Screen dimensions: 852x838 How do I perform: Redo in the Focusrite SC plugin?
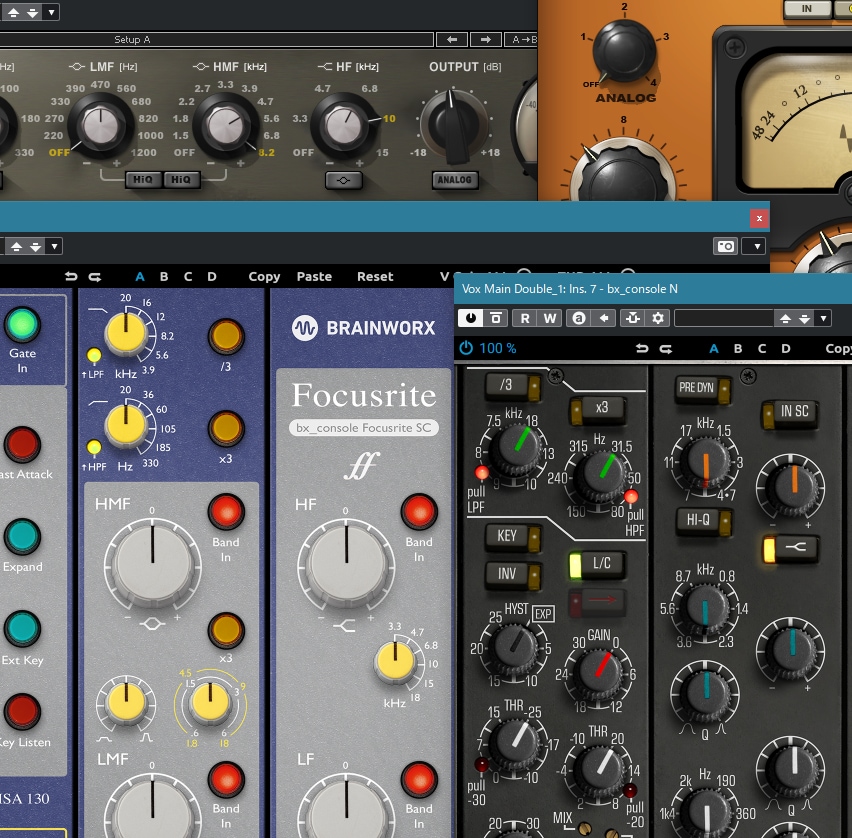95,277
